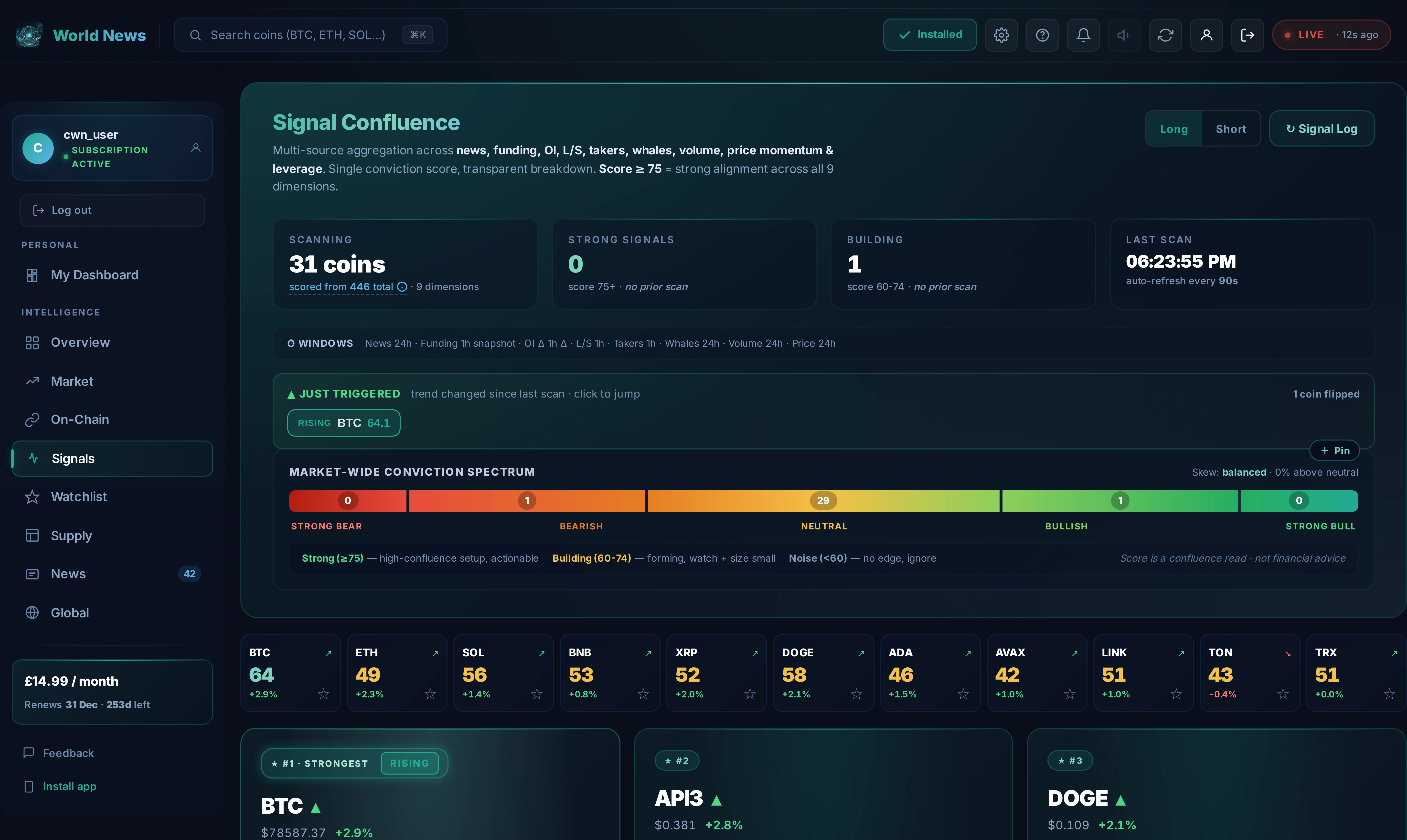1407x840 pixels.
Task: Star BTC in the coin score strip
Action: 323,694
